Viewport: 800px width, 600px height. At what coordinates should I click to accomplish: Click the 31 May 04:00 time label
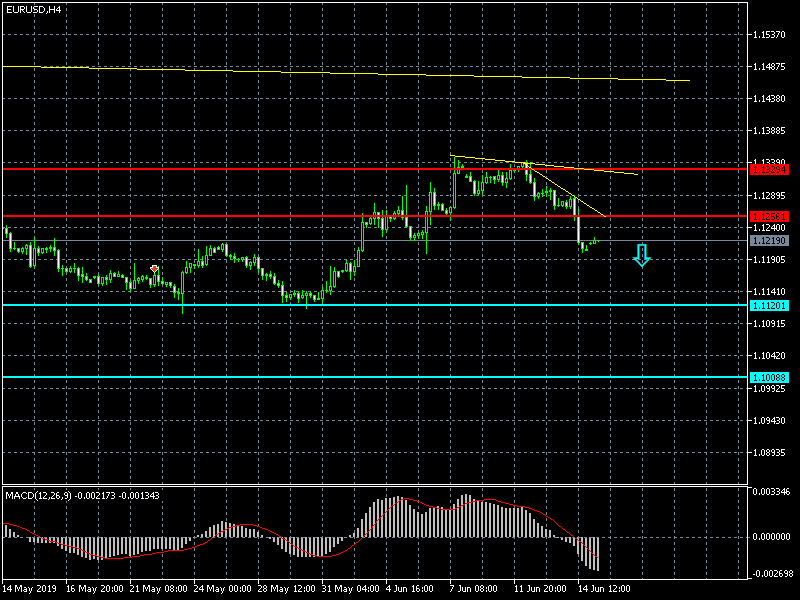(x=351, y=589)
